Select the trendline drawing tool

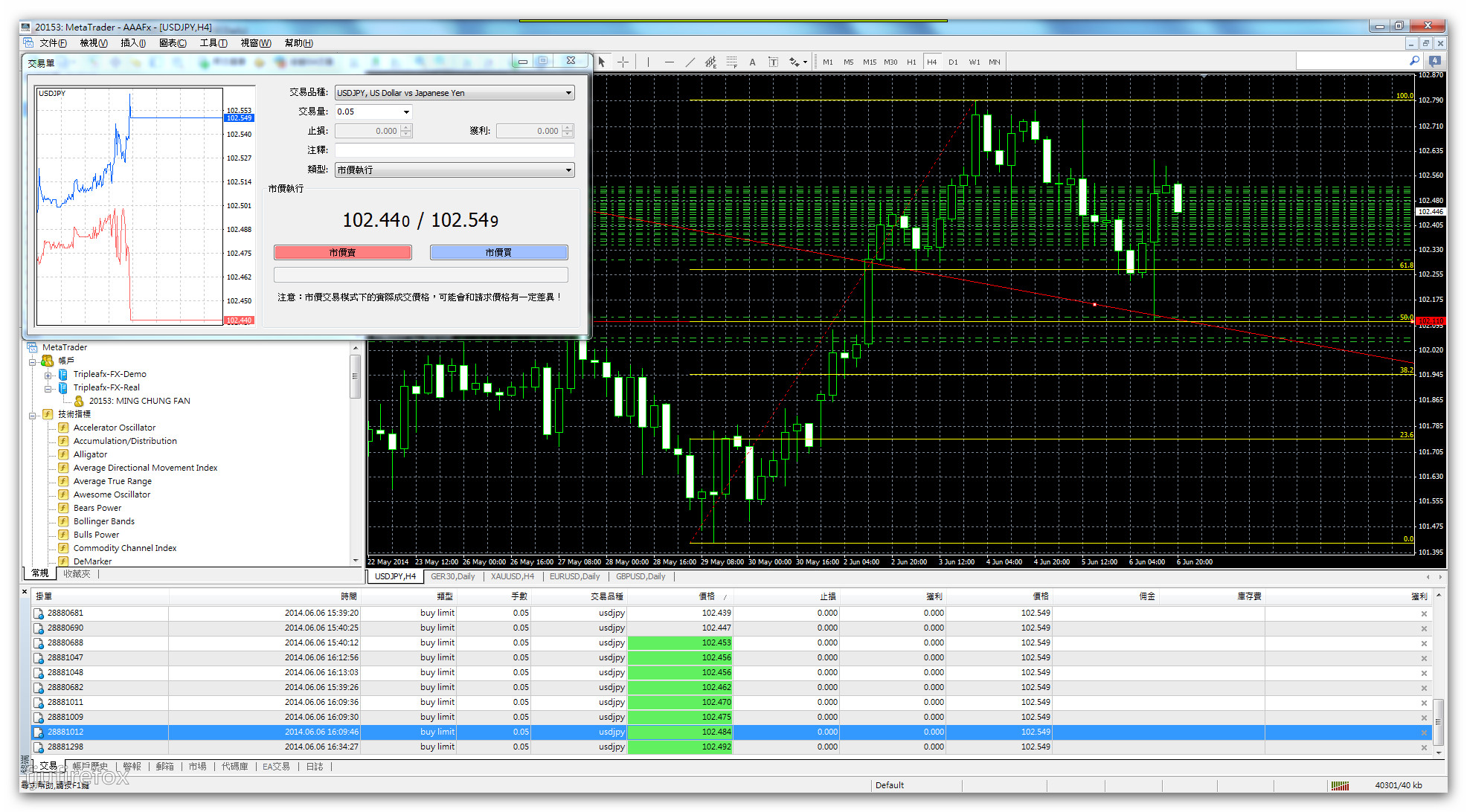[x=690, y=62]
